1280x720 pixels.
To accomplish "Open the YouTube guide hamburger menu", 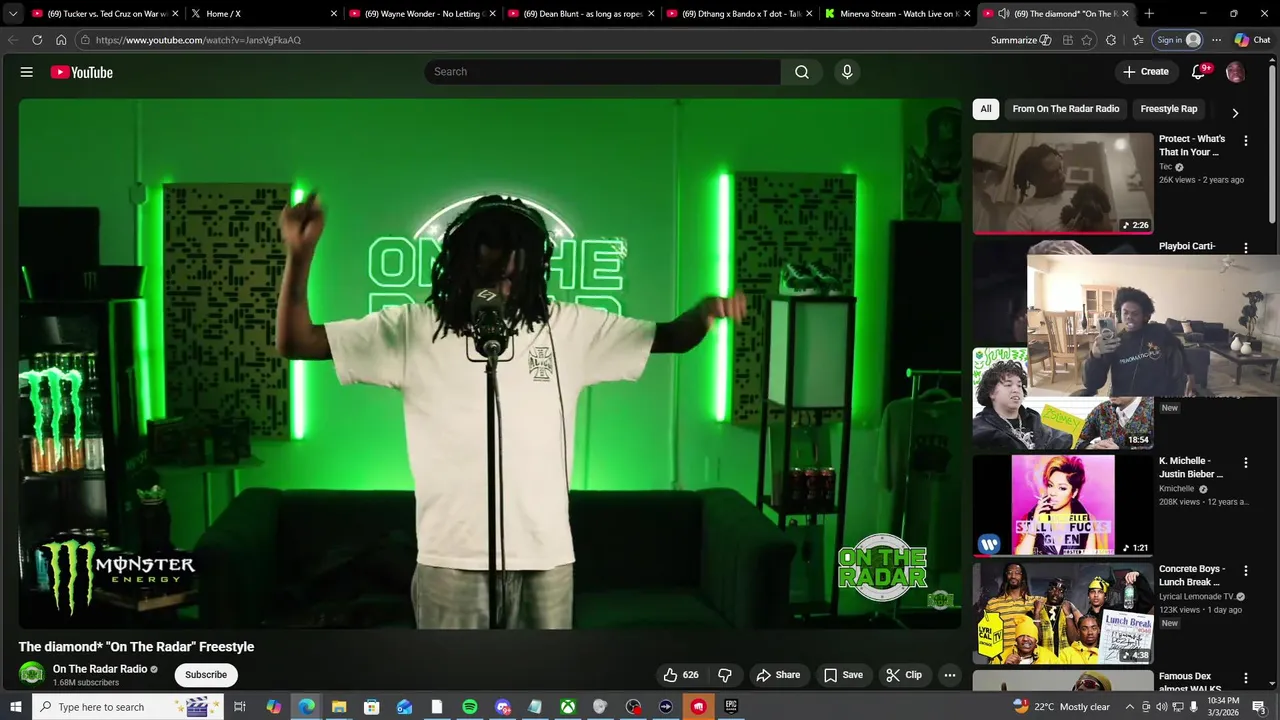I will (x=27, y=72).
